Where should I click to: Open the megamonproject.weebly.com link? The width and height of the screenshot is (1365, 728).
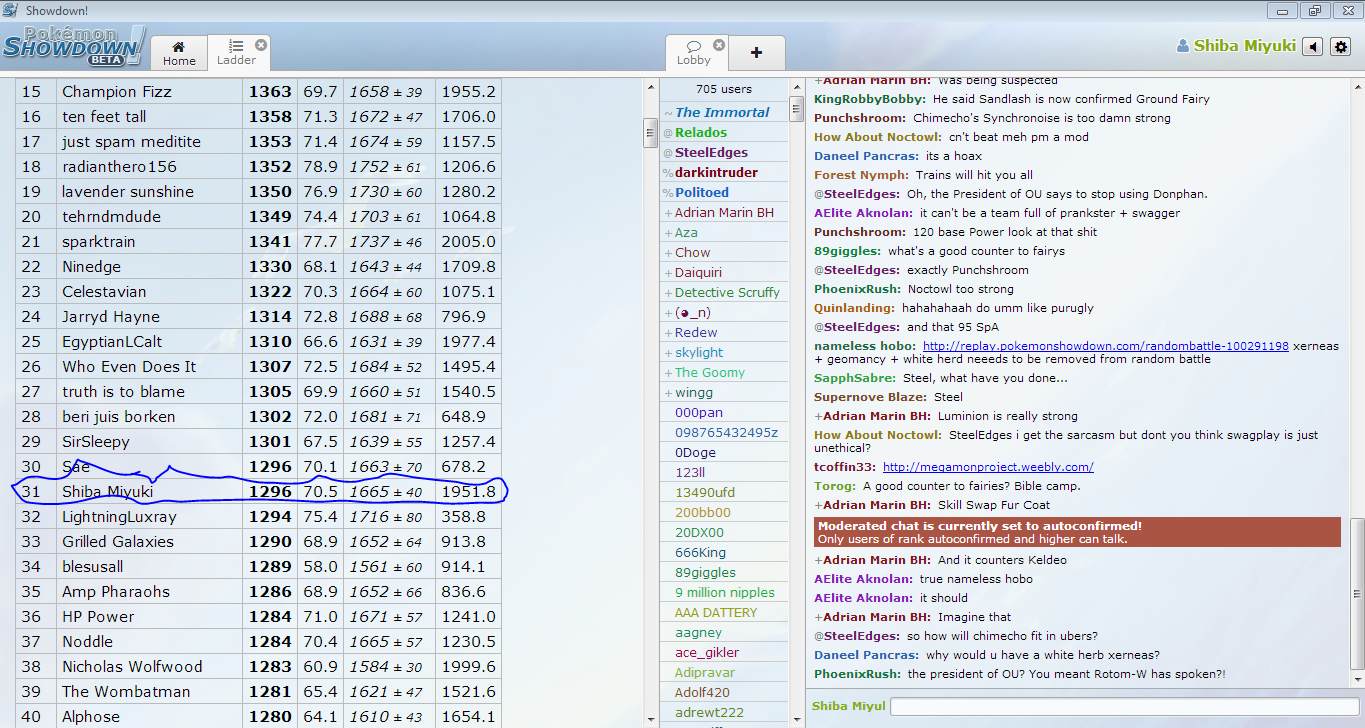tap(988, 467)
